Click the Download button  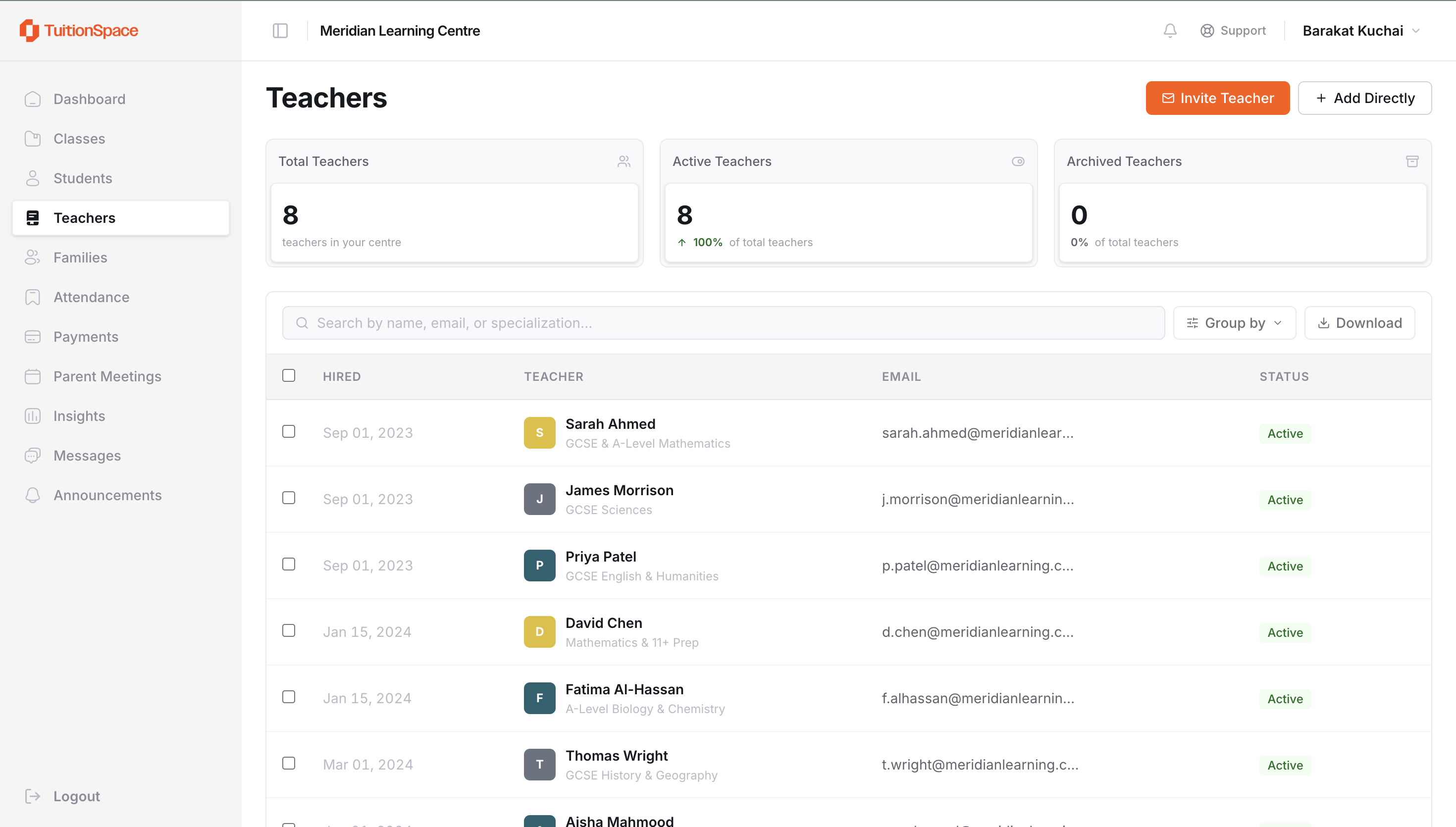[1359, 323]
